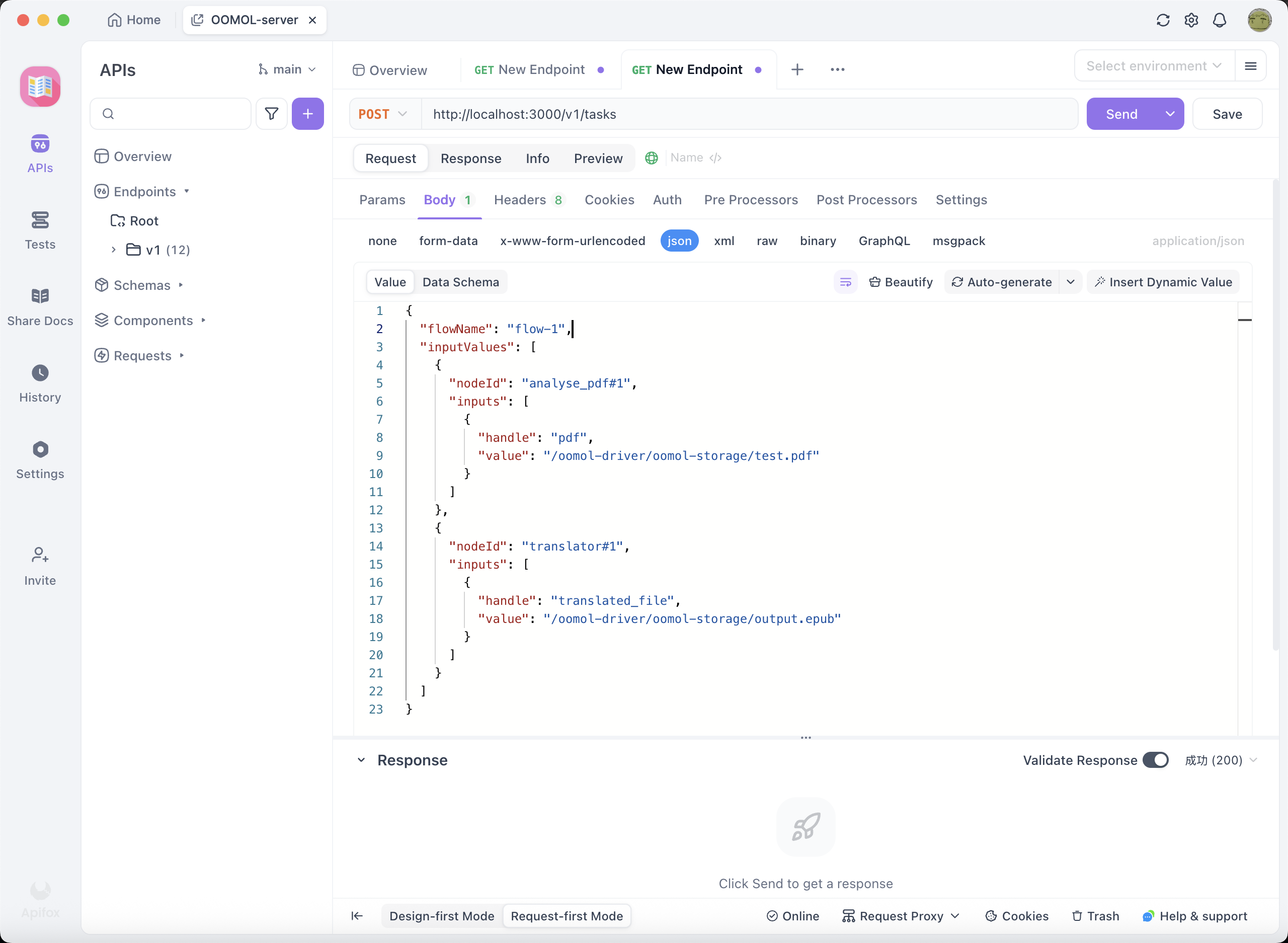The height and width of the screenshot is (943, 1288).
Task: Click the filter icon beside search
Action: pyautogui.click(x=272, y=114)
